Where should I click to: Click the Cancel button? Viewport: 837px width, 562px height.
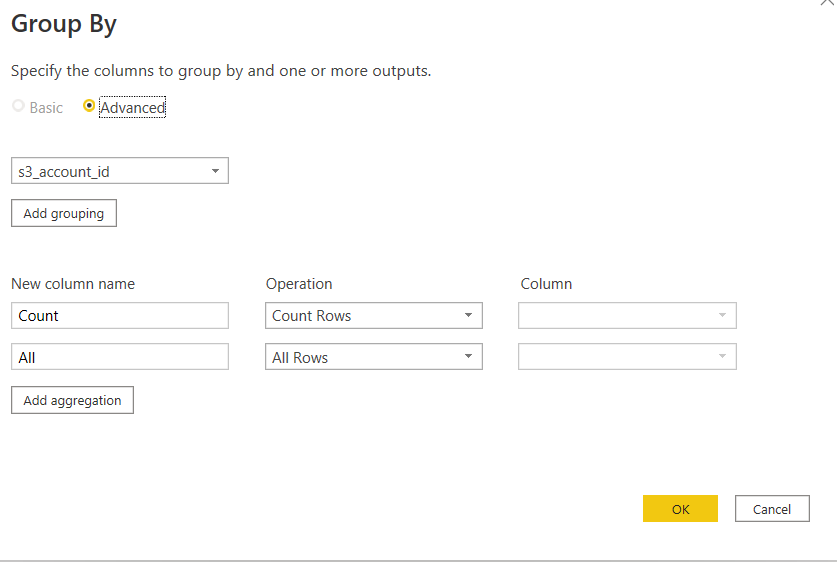(x=772, y=509)
